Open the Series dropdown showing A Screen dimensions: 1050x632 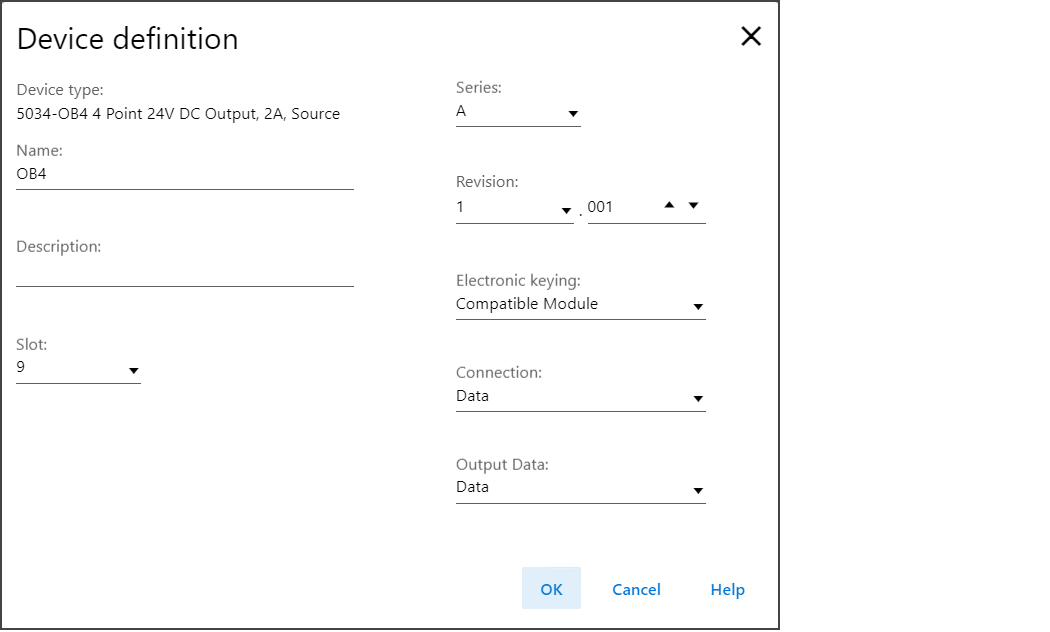coord(518,112)
